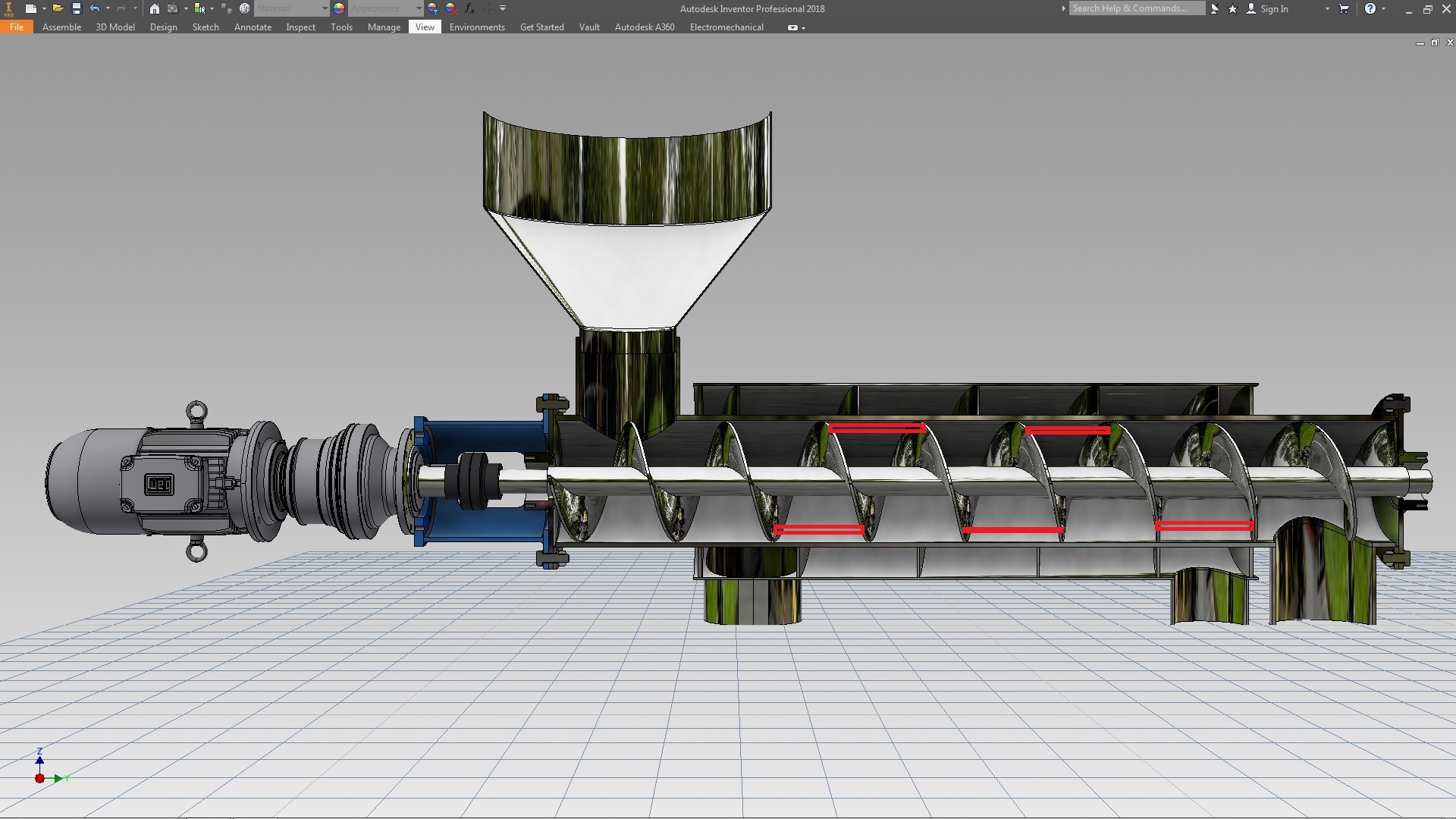Screen dimensions: 1456x819
Task: Open the Parameters fx icon
Action: pyautogui.click(x=469, y=8)
